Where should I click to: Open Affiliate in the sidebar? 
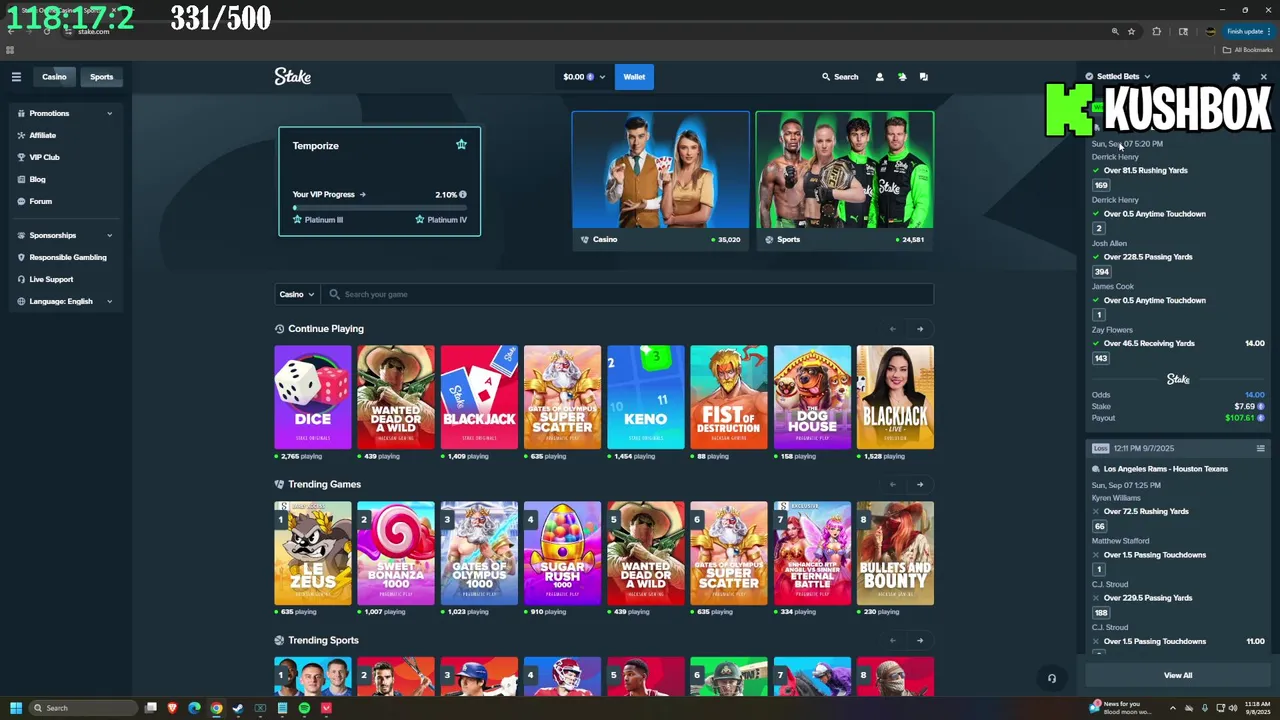(x=42, y=135)
